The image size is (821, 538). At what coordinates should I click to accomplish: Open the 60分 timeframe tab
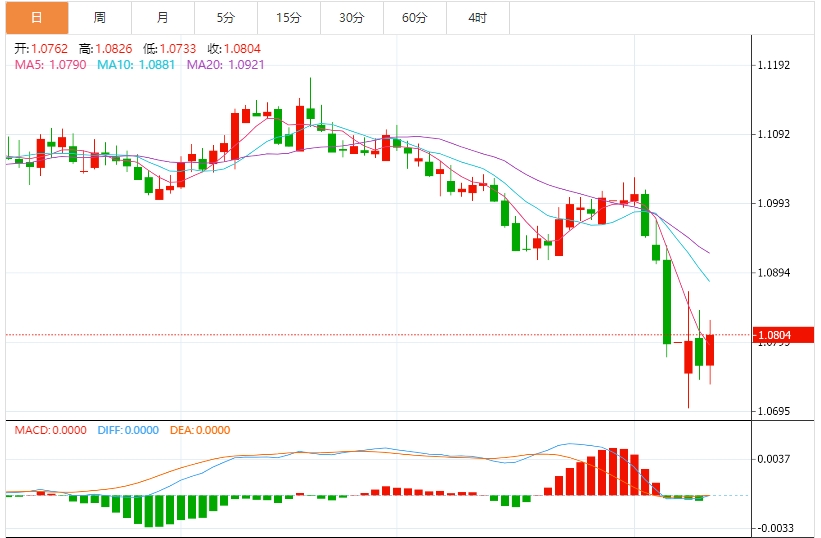coord(415,18)
